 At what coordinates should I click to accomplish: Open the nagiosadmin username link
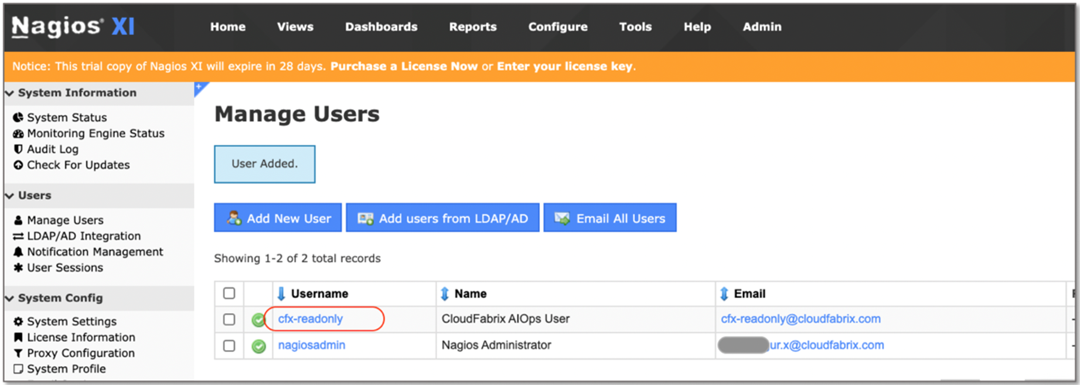pyautogui.click(x=312, y=345)
